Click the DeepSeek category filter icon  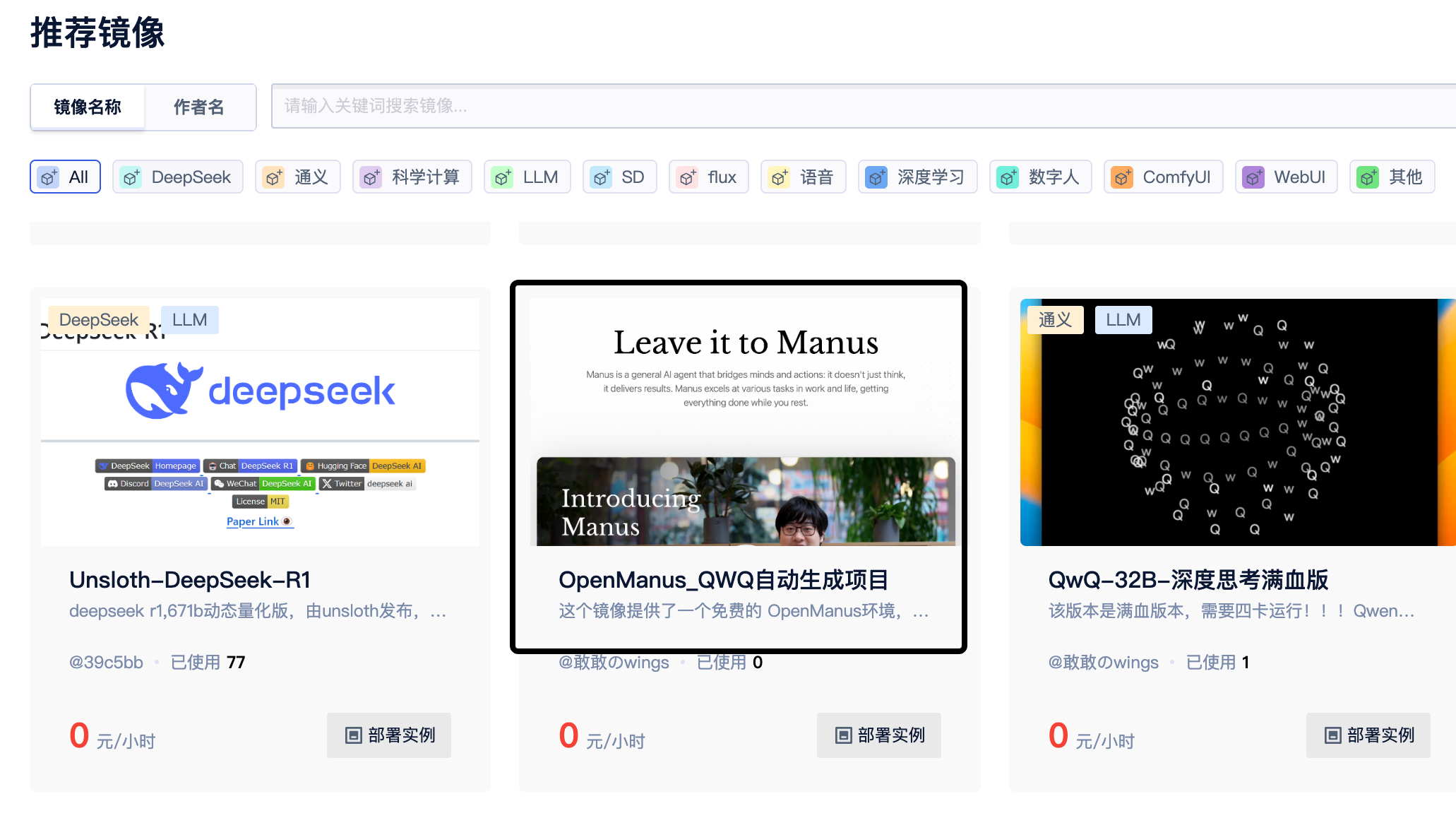(131, 177)
